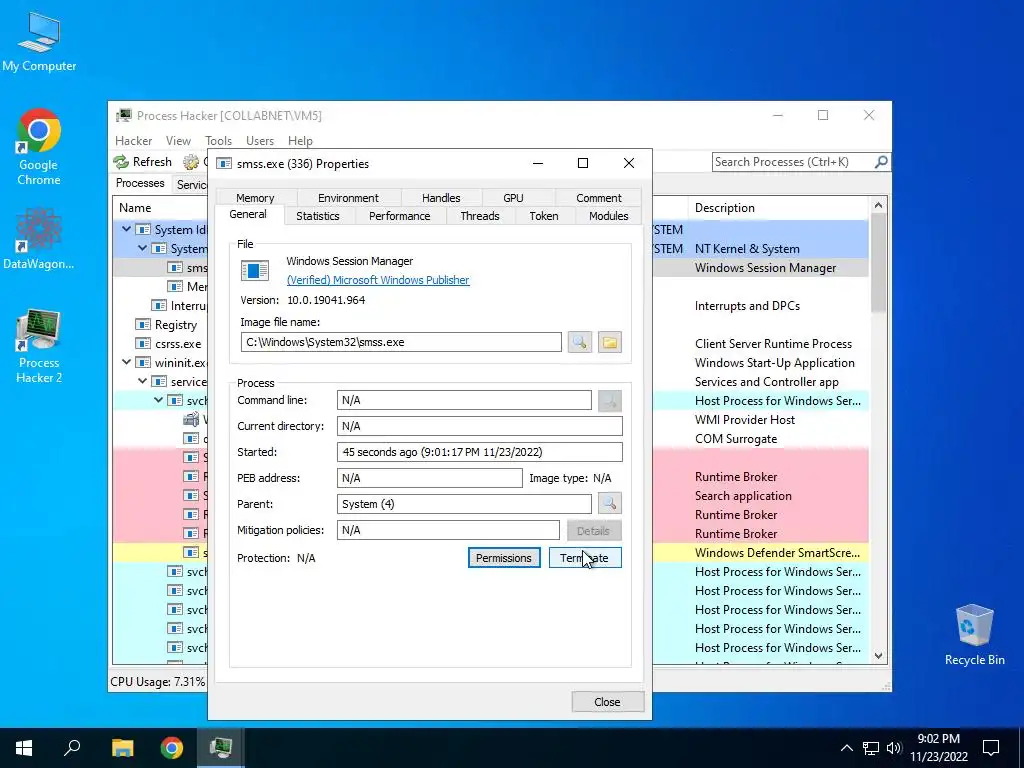
Task: Open the notification center icon
Action: click(991, 748)
